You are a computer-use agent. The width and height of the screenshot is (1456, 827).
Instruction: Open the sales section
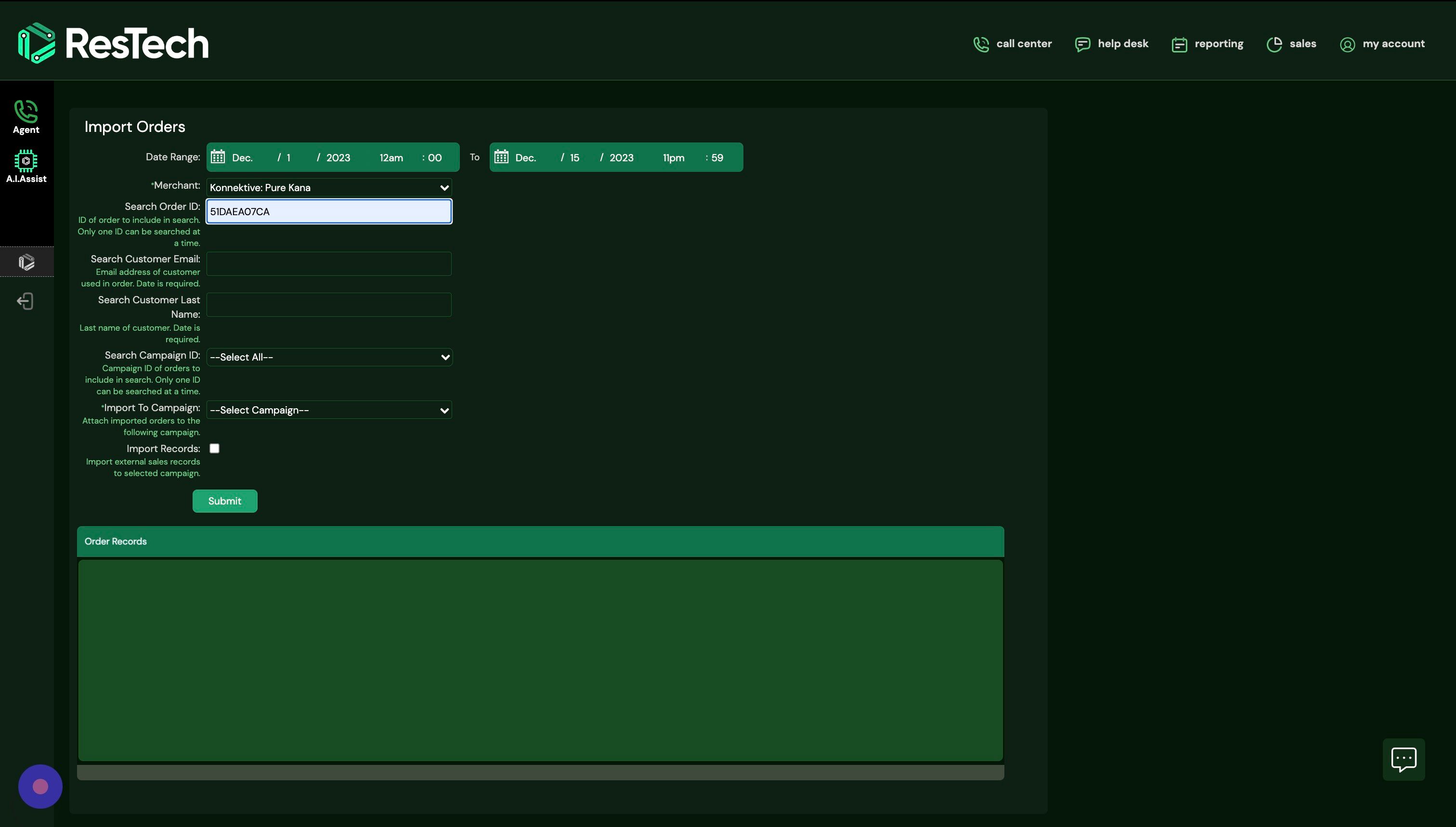point(1292,43)
